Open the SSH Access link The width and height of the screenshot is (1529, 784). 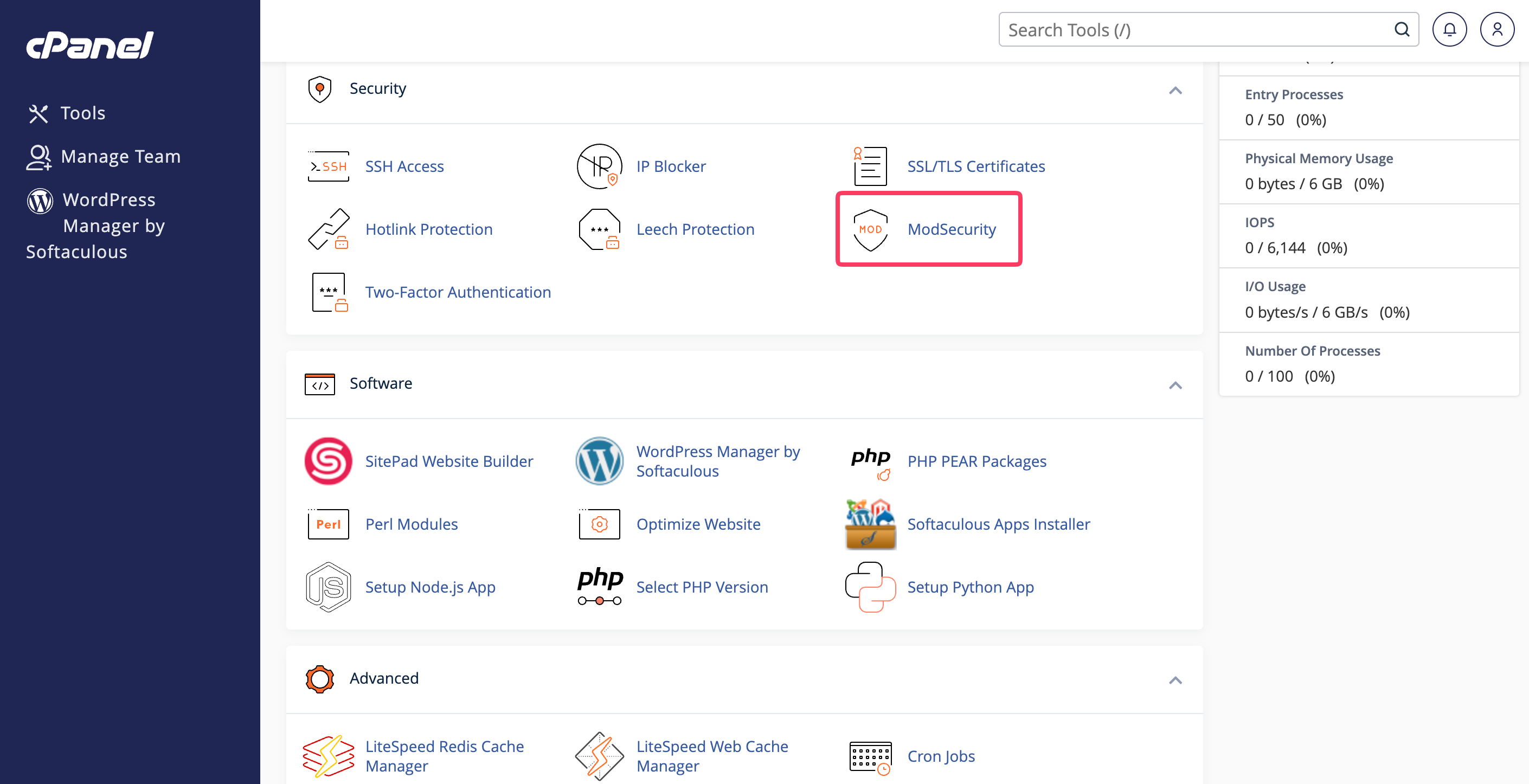[404, 167]
